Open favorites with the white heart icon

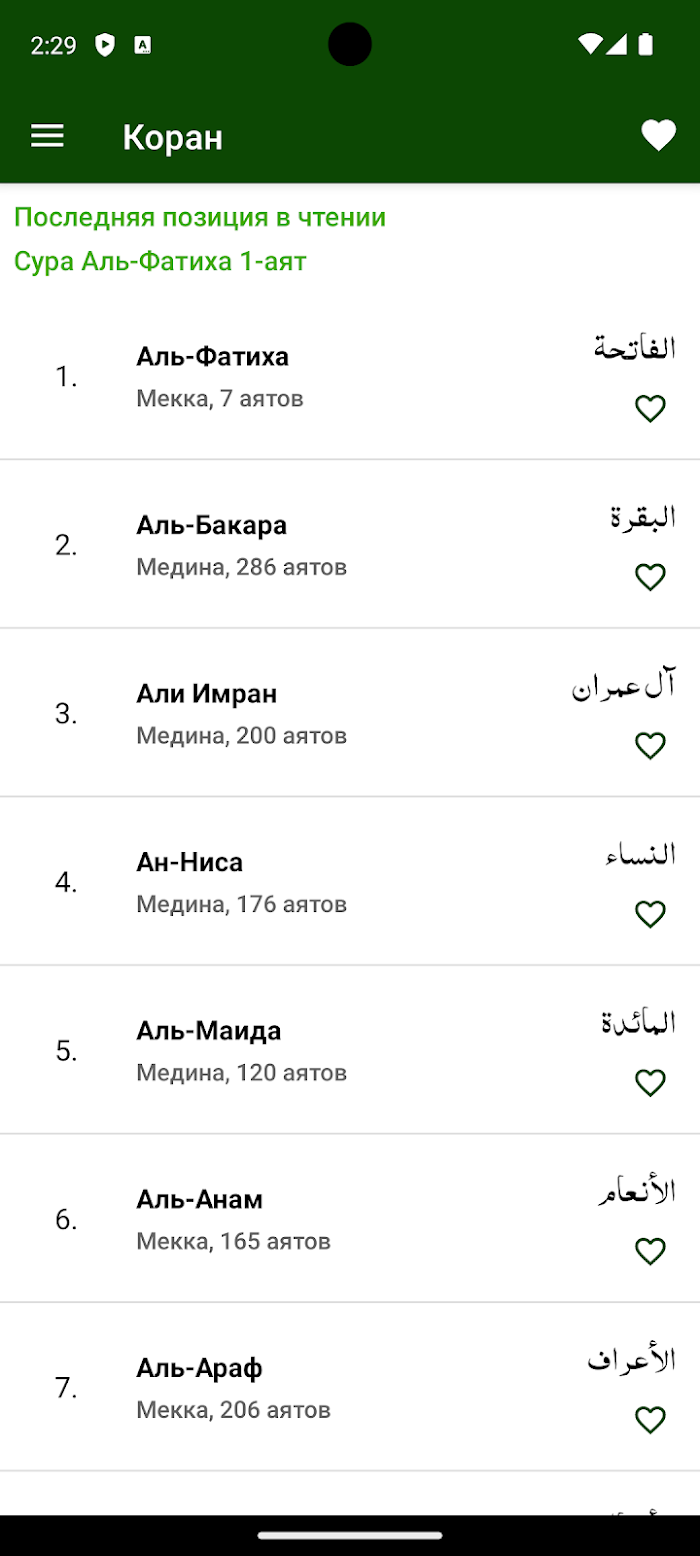pos(658,136)
